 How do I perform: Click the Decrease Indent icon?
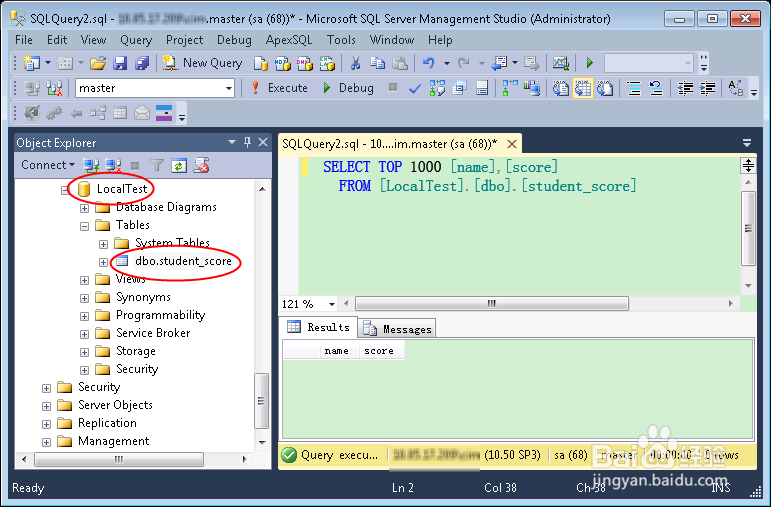tap(685, 88)
